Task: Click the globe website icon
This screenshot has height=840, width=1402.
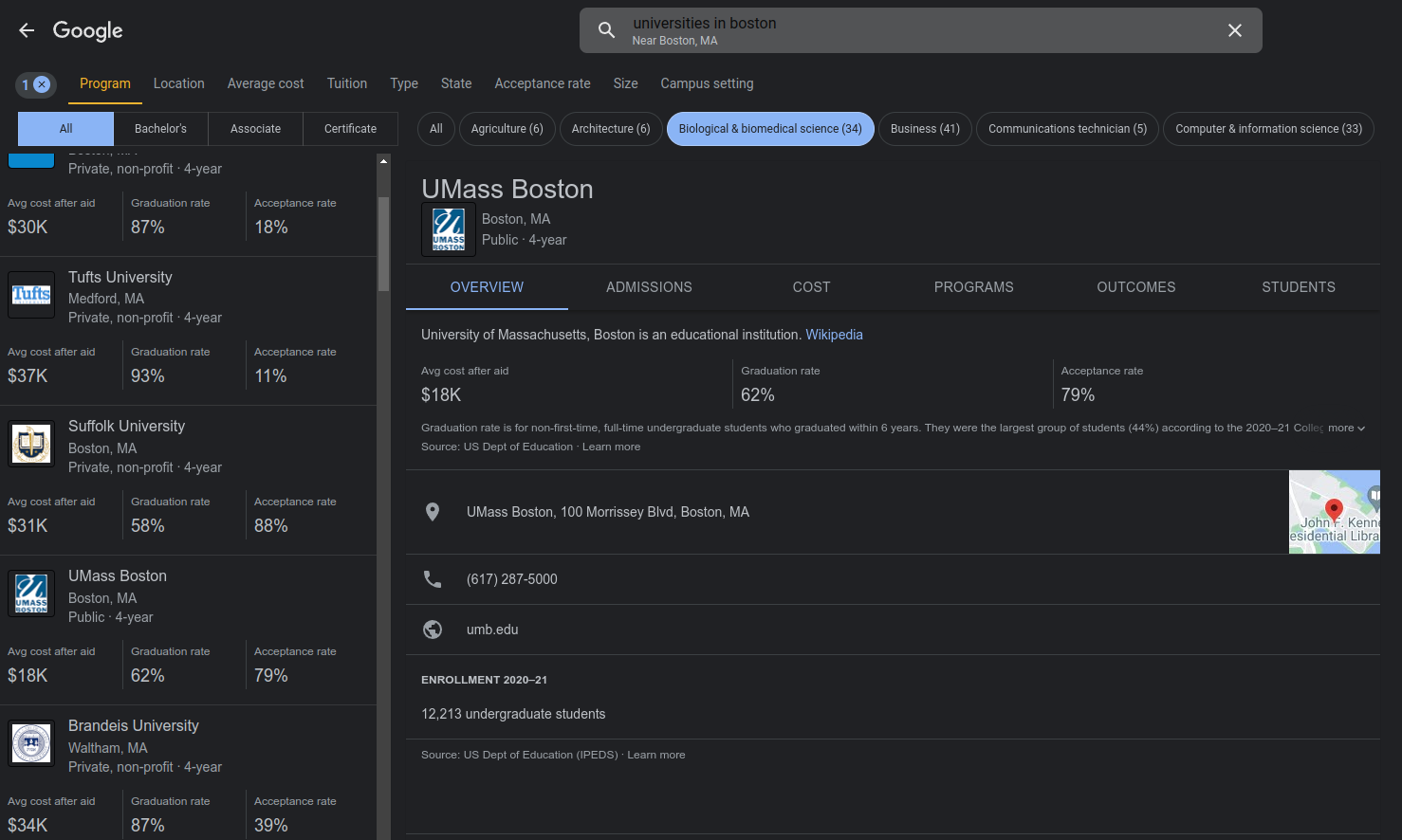Action: [x=433, y=630]
